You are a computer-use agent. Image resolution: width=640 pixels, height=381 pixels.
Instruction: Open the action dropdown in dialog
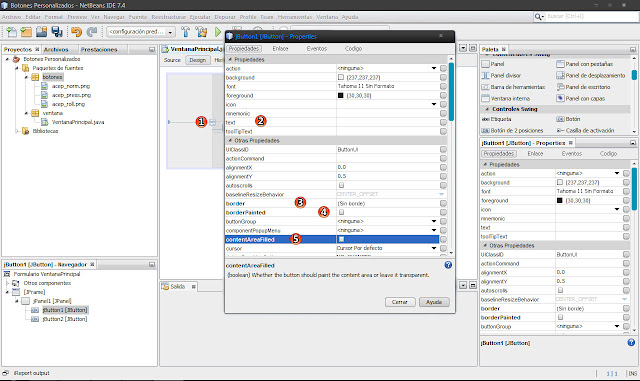[x=434, y=68]
